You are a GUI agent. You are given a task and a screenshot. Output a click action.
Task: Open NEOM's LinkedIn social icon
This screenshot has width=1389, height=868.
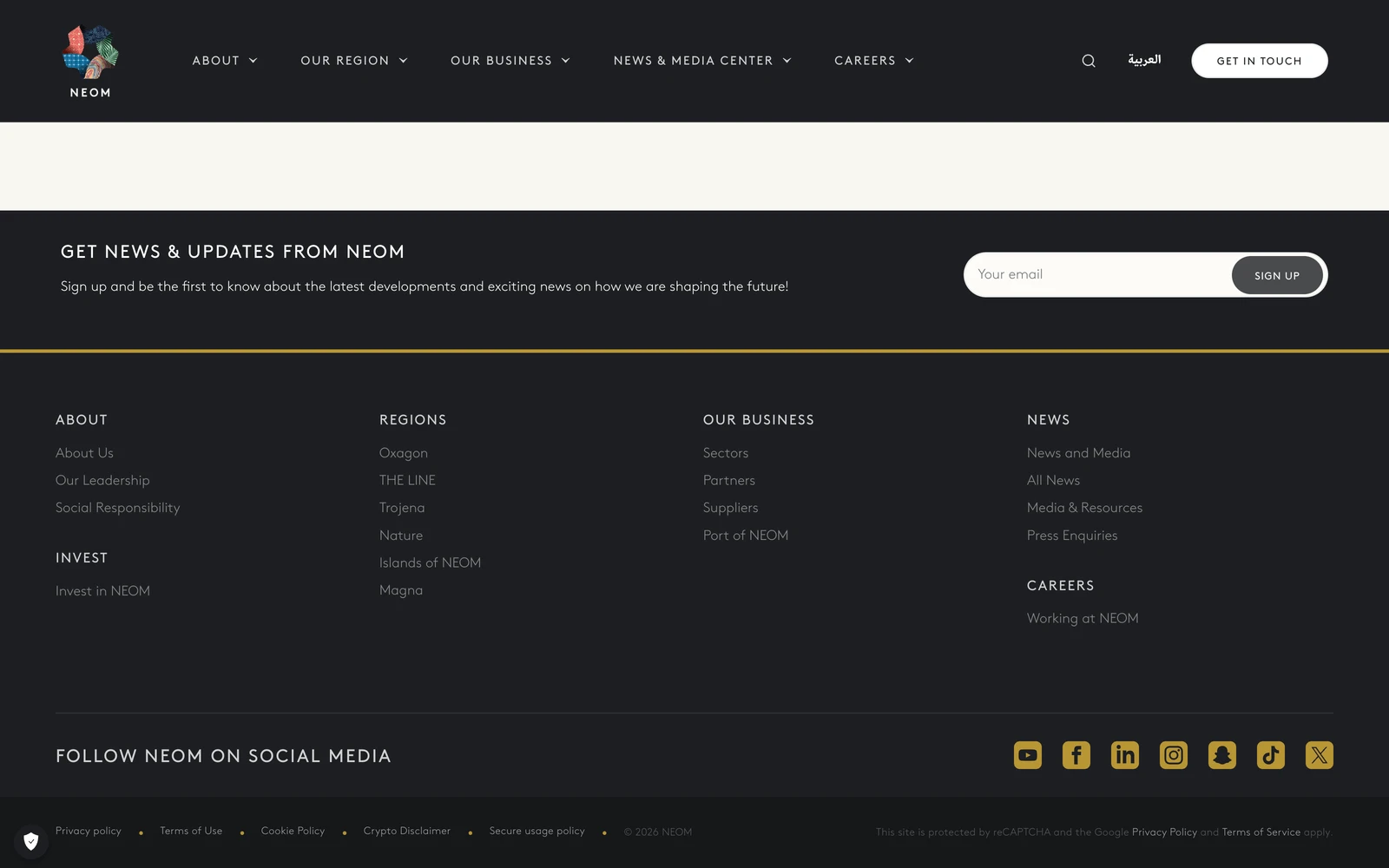pos(1125,755)
